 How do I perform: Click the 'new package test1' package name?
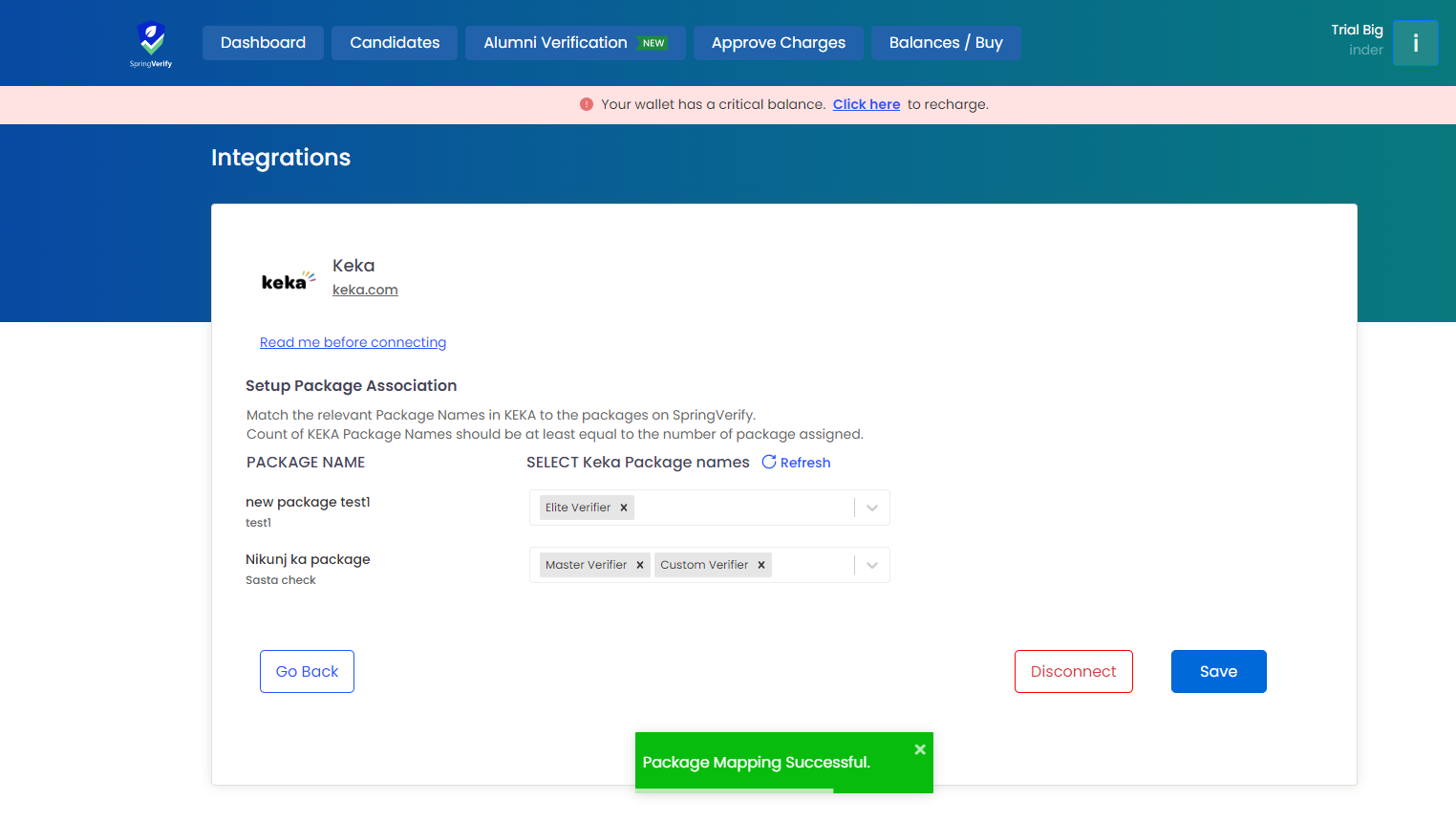point(308,502)
